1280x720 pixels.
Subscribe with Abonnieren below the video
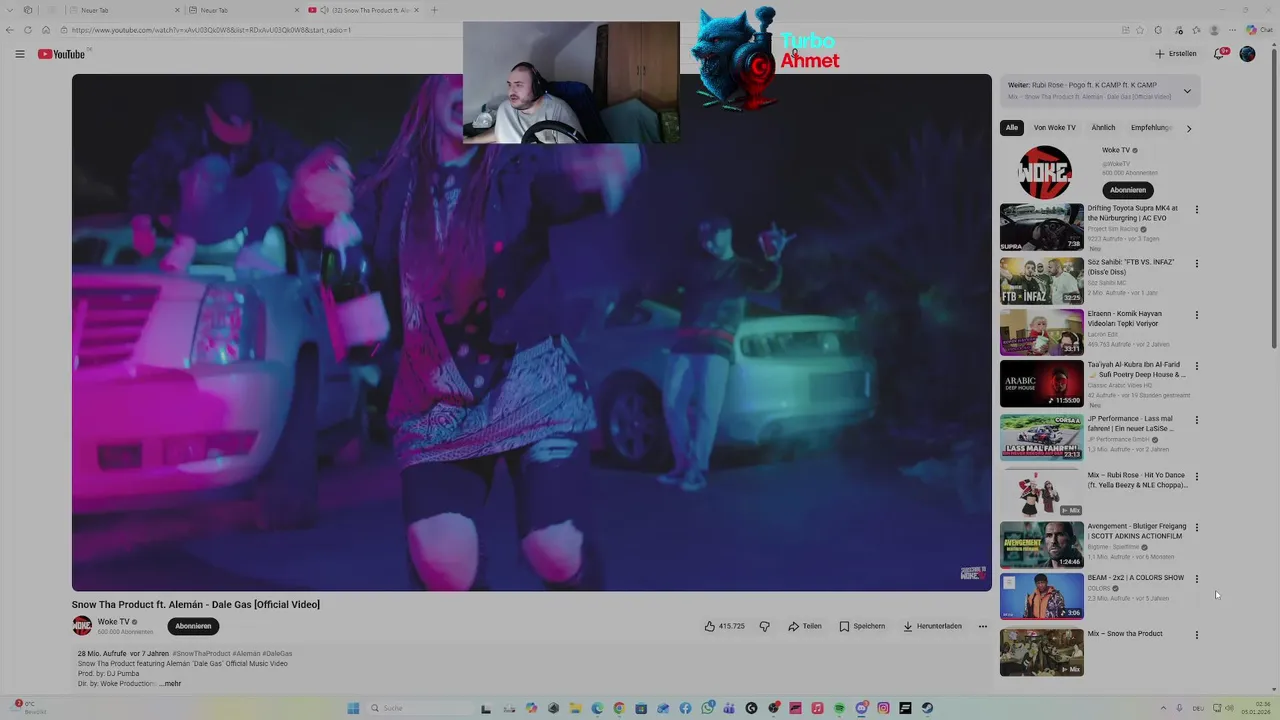tap(193, 626)
